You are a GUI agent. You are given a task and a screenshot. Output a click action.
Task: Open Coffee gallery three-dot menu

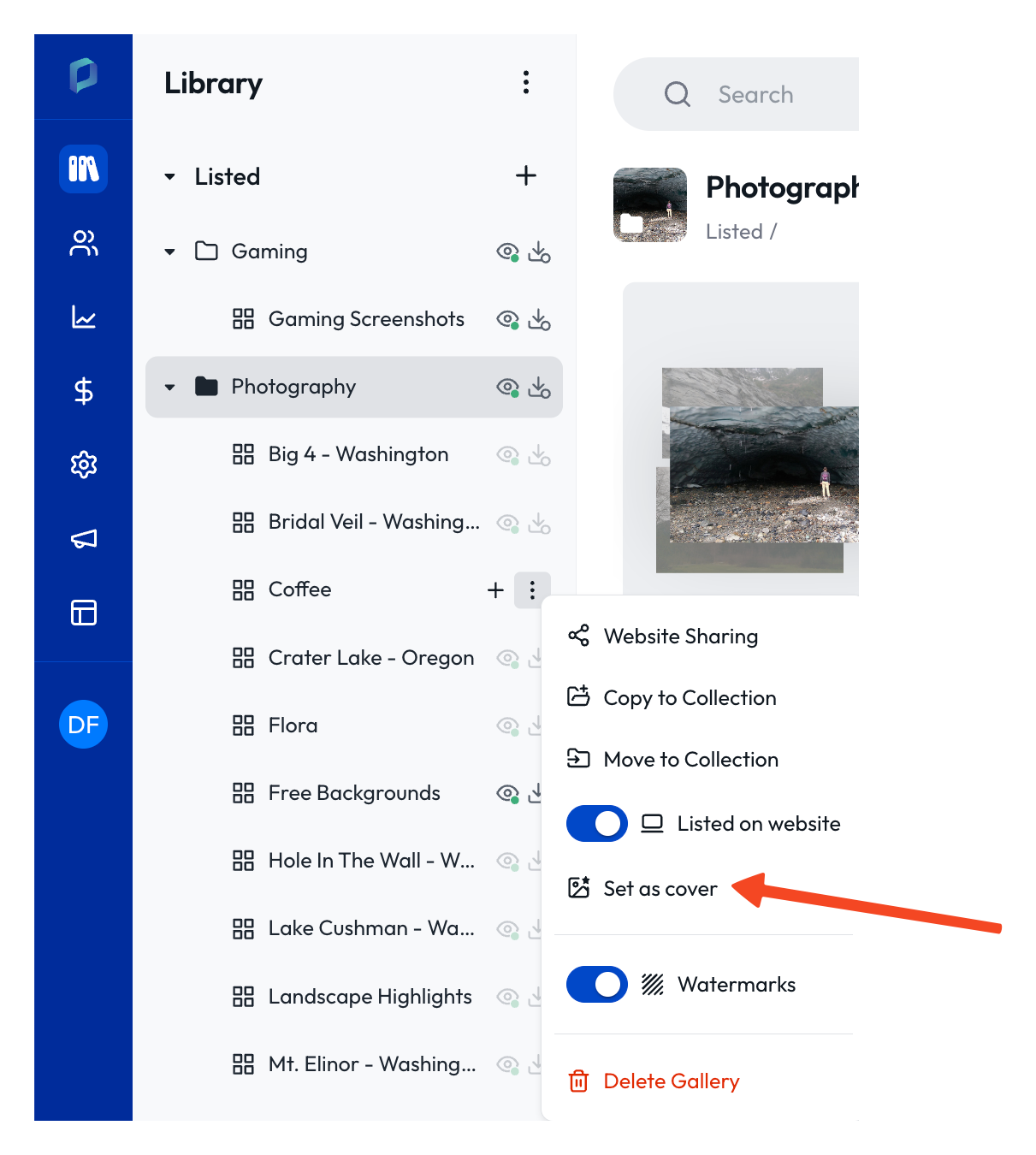[x=532, y=590]
